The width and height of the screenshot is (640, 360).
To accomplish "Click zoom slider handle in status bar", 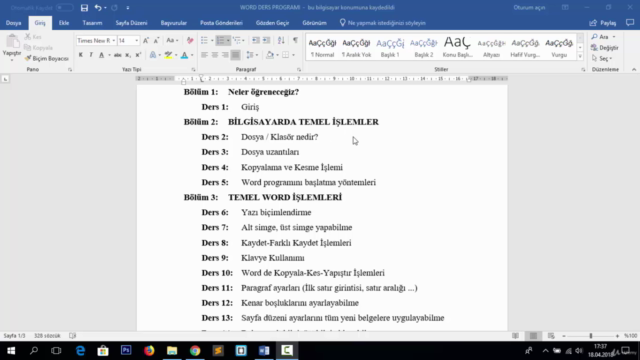I will pyautogui.click(x=591, y=336).
